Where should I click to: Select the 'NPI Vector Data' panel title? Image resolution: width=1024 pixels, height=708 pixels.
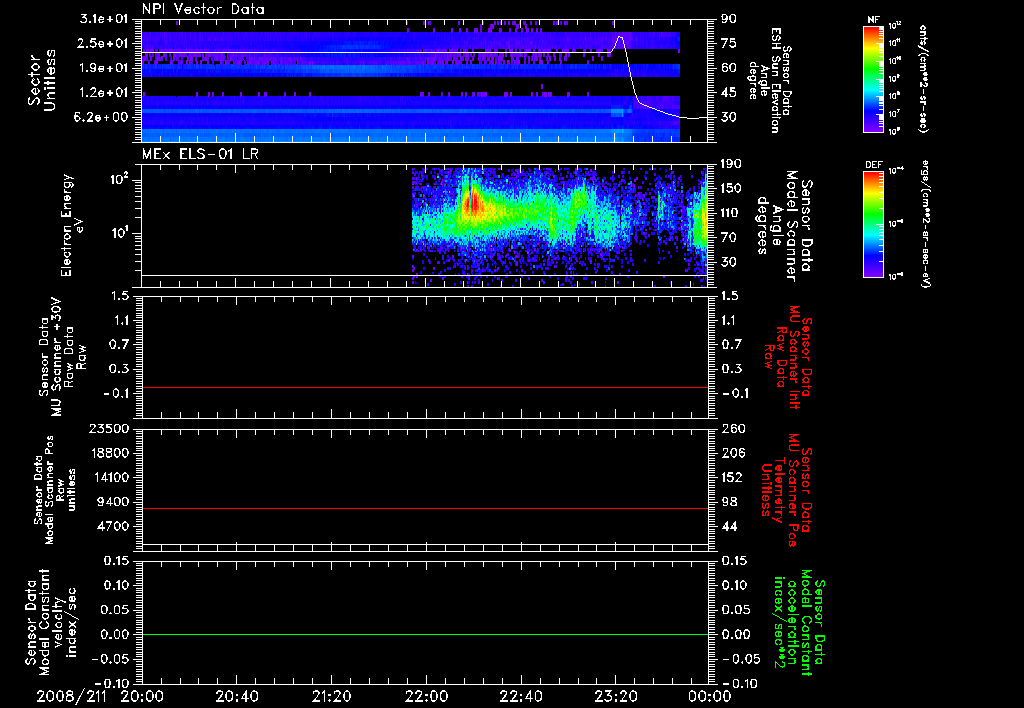(x=203, y=9)
